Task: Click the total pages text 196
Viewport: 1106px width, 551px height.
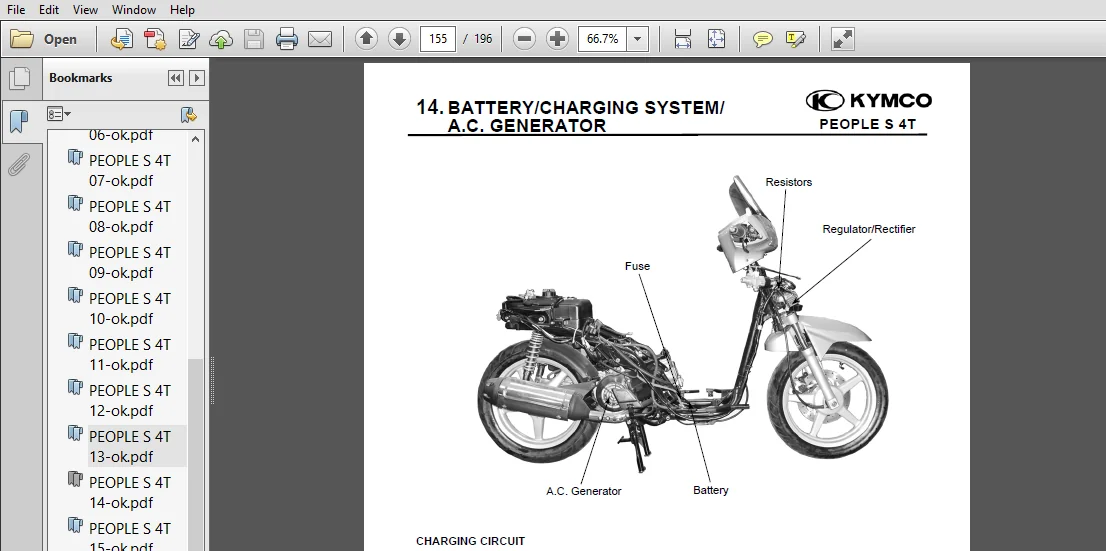Action: pyautogui.click(x=483, y=39)
